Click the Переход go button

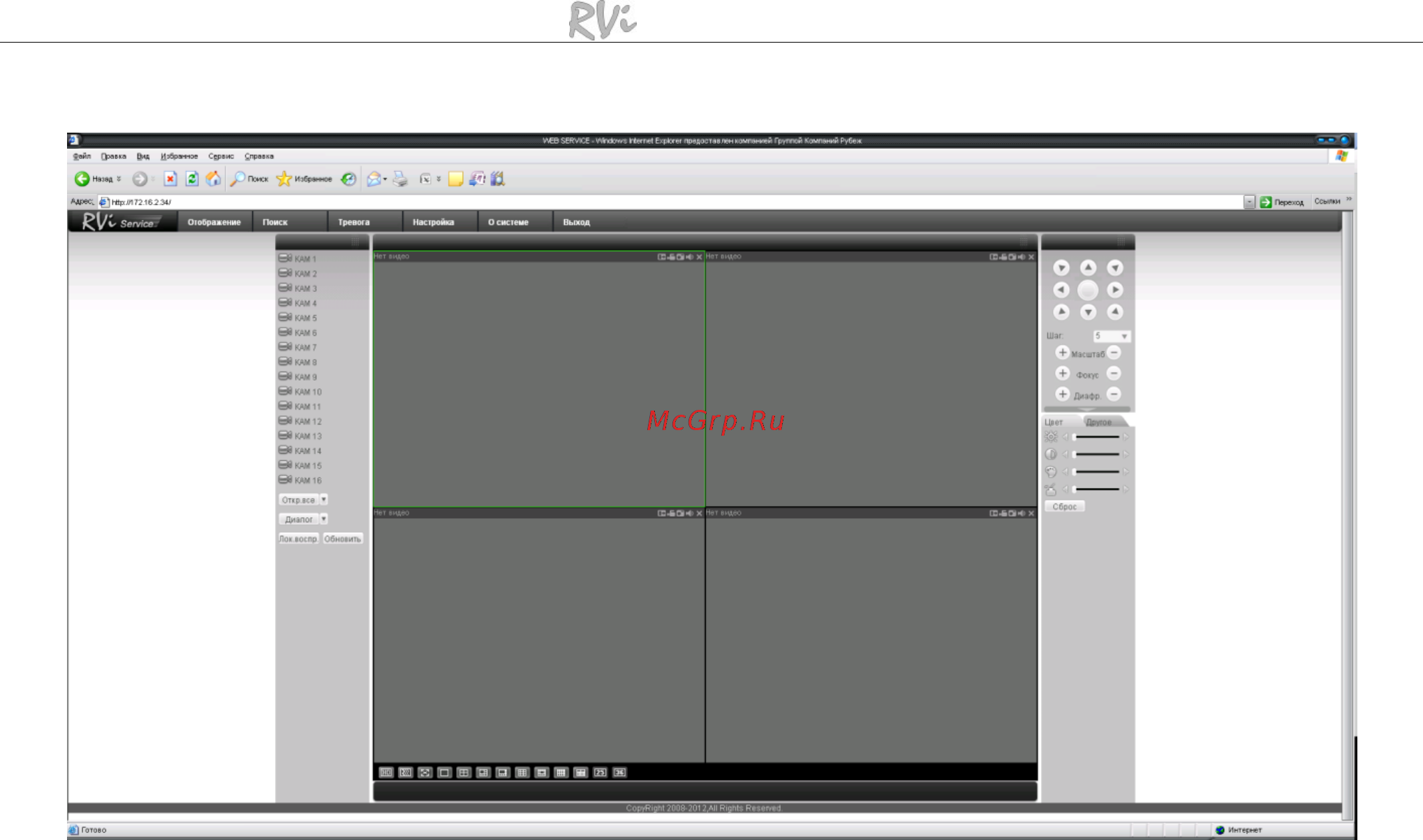pos(1282,202)
